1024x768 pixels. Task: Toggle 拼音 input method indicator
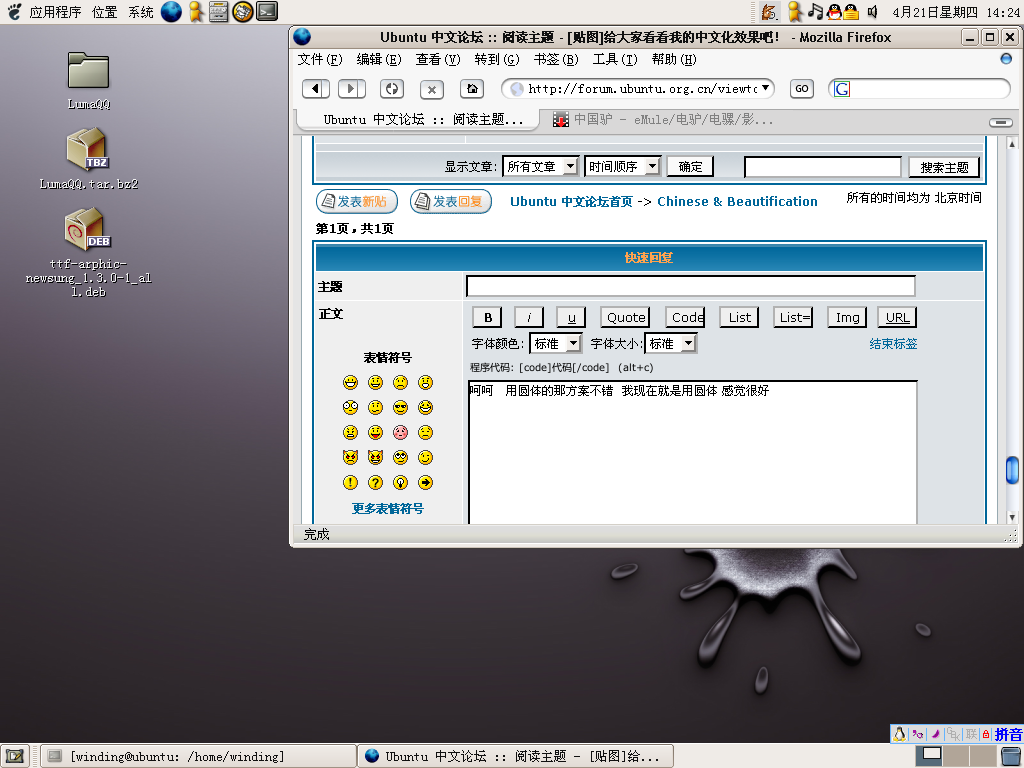tap(1008, 735)
